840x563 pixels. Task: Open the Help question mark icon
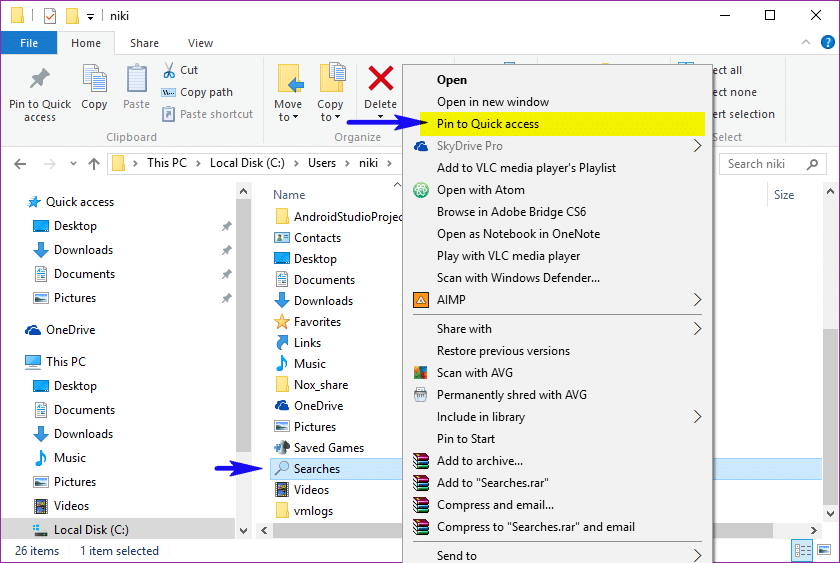[828, 42]
